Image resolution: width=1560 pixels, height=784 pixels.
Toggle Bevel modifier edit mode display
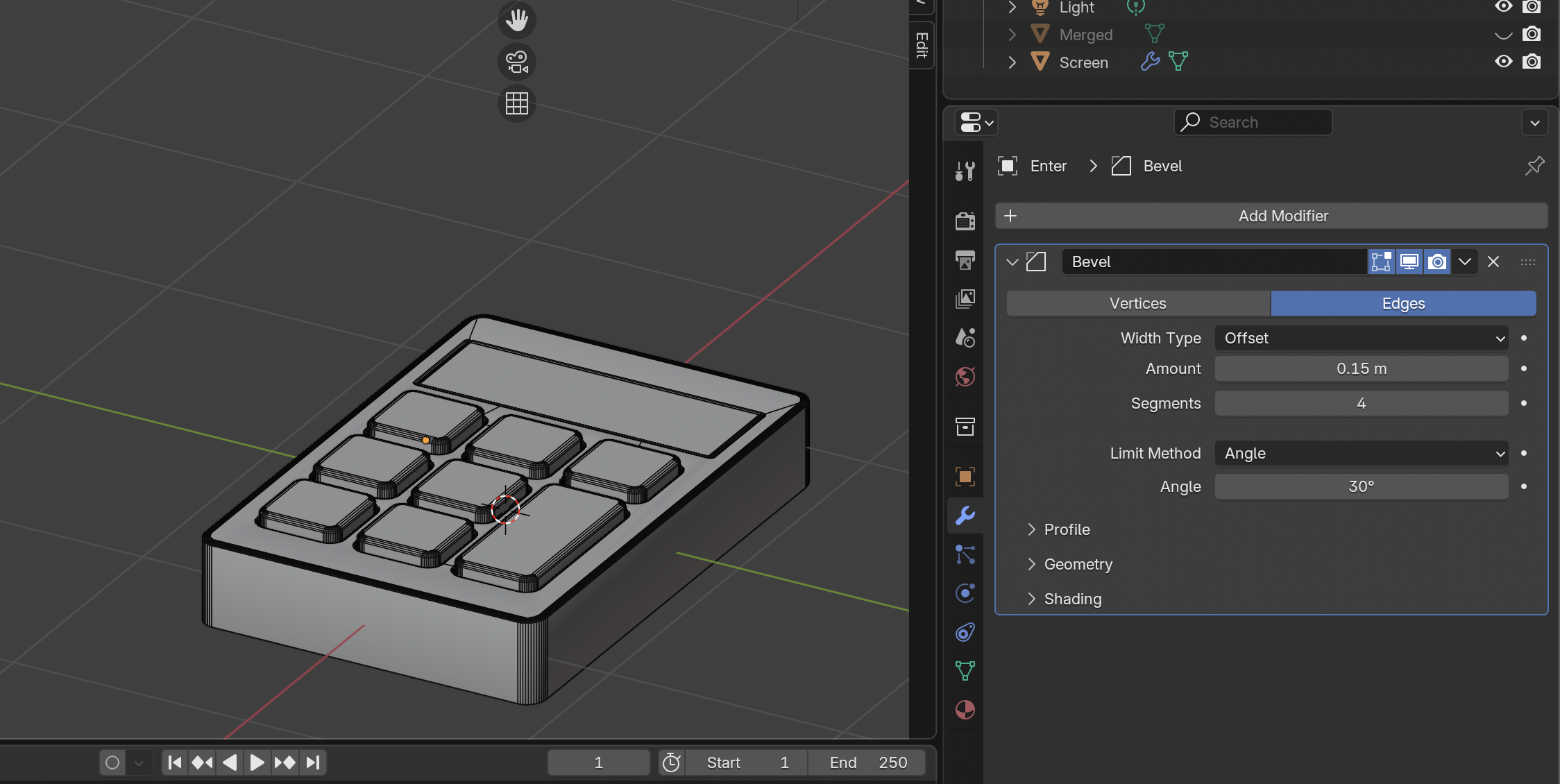1381,262
